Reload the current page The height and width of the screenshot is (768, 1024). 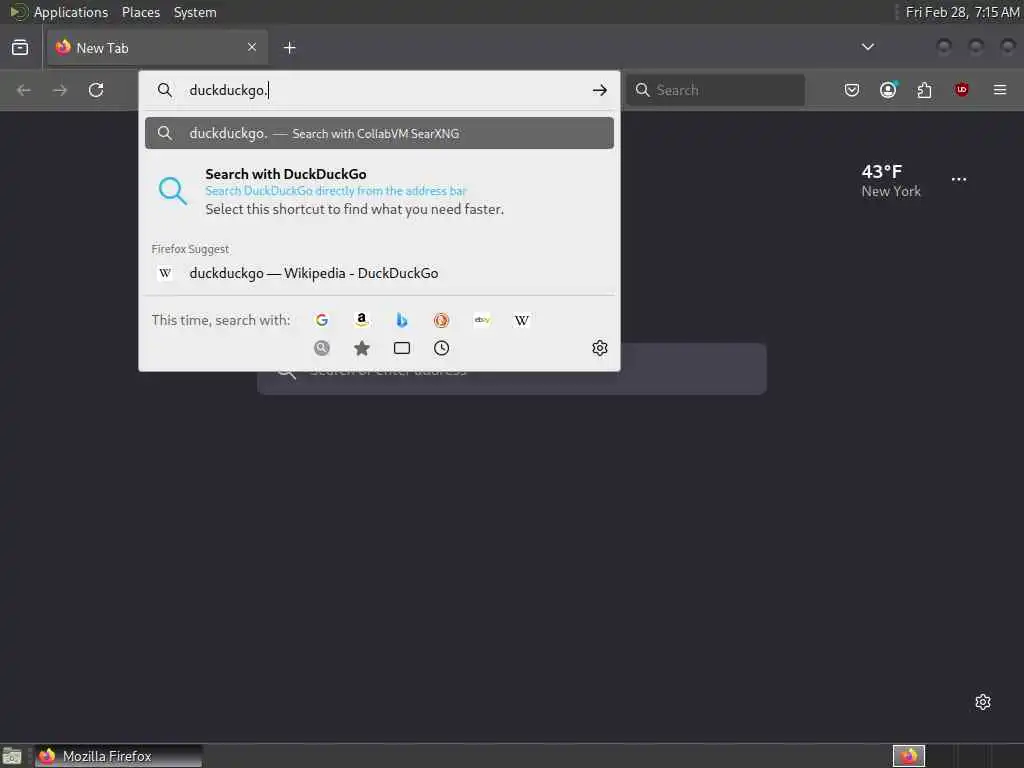click(x=96, y=90)
